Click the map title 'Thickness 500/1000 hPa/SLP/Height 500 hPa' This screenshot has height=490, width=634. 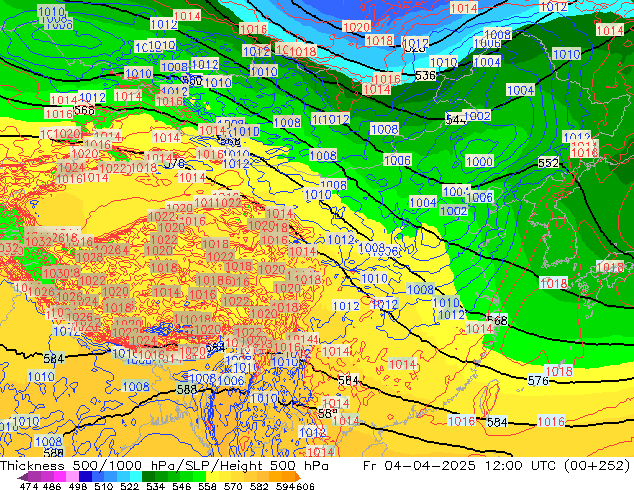pos(164,465)
